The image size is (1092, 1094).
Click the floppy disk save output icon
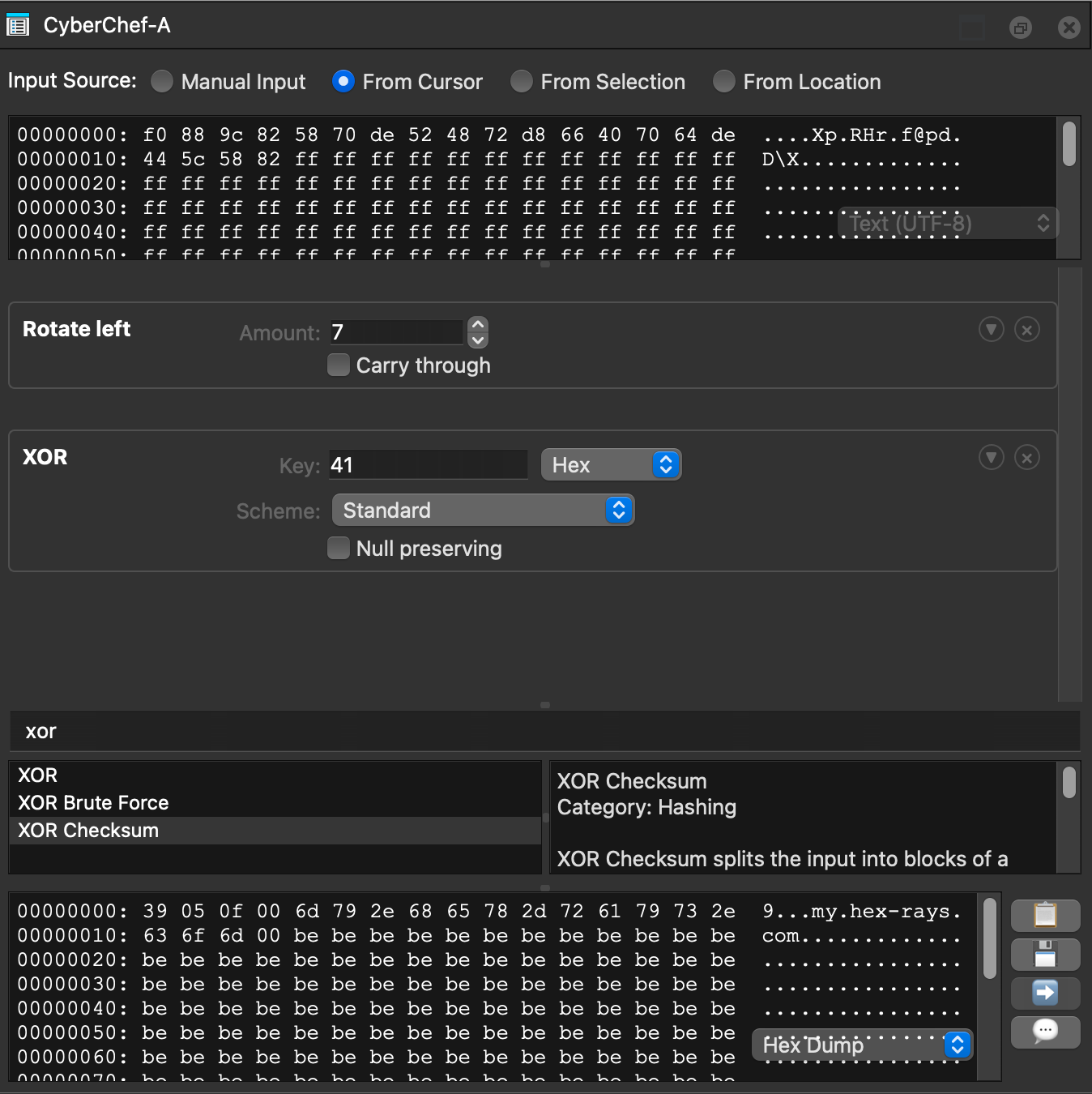[1045, 954]
